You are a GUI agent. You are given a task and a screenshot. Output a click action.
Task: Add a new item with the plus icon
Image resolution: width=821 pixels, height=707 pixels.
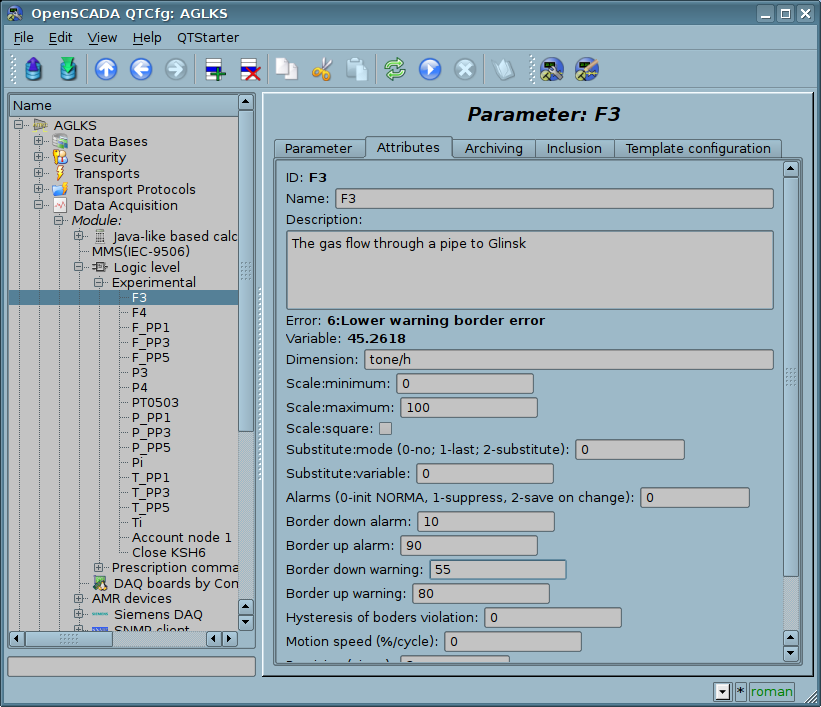point(215,69)
